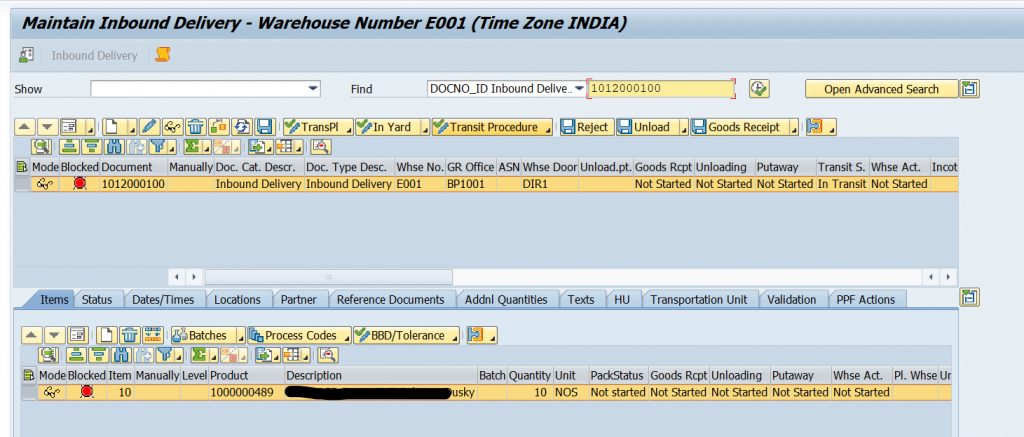Switch to the Status tab

tap(97, 299)
